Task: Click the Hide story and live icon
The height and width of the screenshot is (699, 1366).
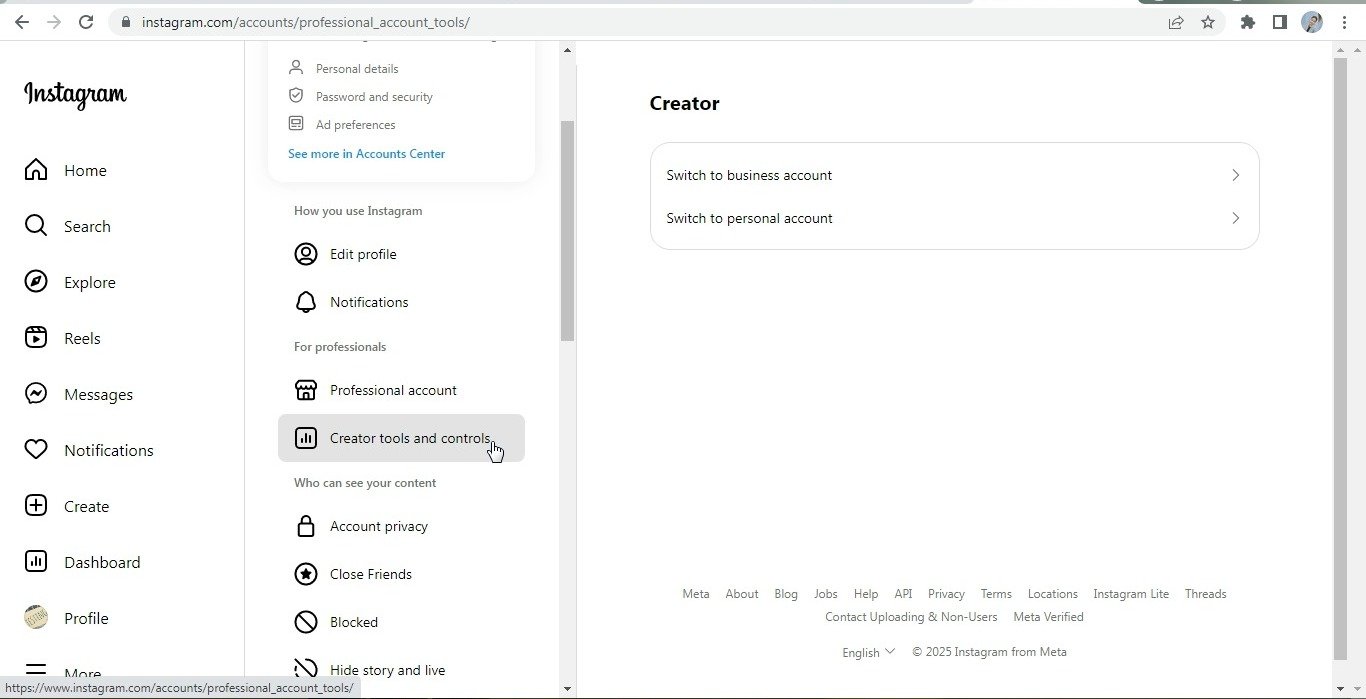Action: [306, 670]
